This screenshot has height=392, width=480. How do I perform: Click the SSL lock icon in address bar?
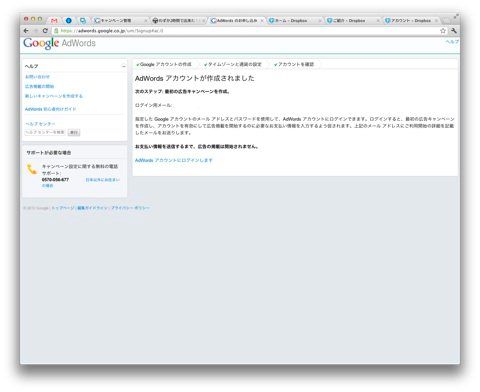click(56, 31)
